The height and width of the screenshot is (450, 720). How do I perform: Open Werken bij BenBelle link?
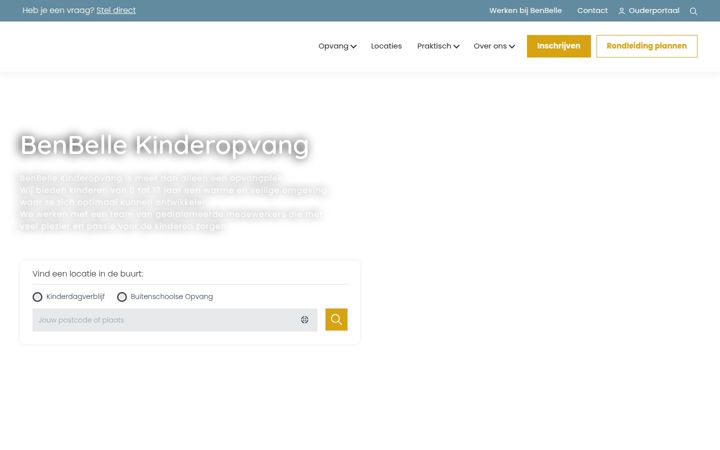pos(525,11)
